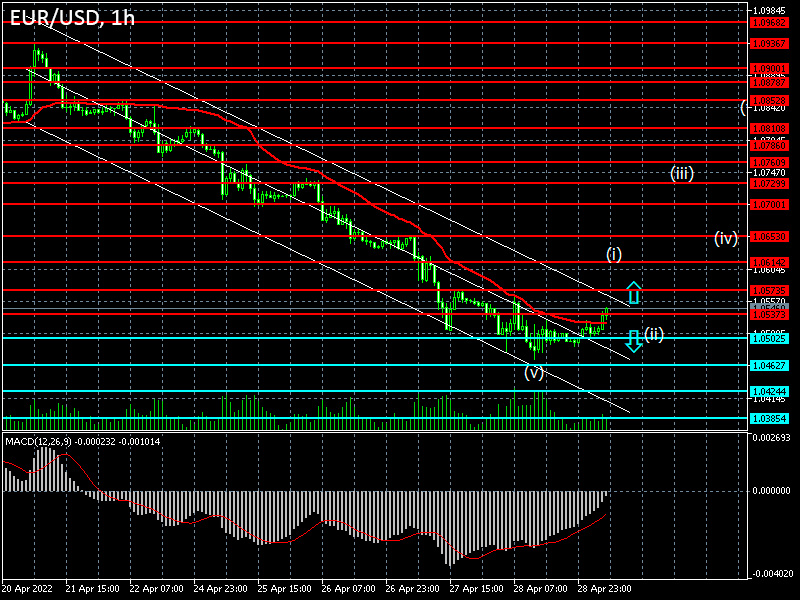This screenshot has height=600, width=800.
Task: Click the wave label (v) annotation
Action: click(x=533, y=372)
